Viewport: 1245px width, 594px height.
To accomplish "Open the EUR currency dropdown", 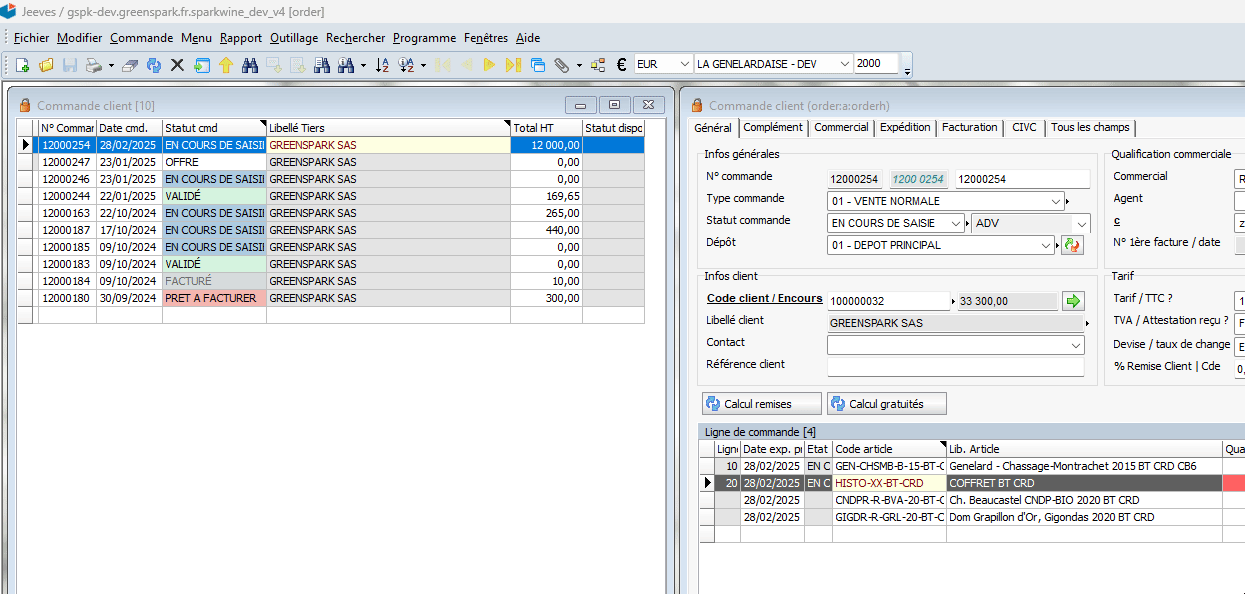I will pyautogui.click(x=684, y=64).
